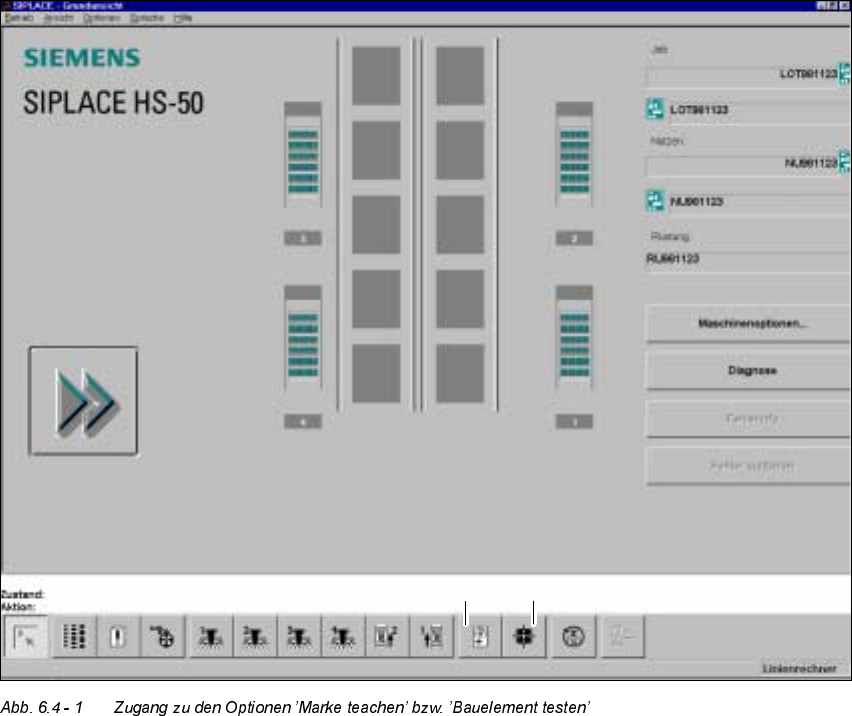Click the grey label box numbered 1
Image resolution: width=852 pixels, height=716 pixels.
(x=574, y=422)
